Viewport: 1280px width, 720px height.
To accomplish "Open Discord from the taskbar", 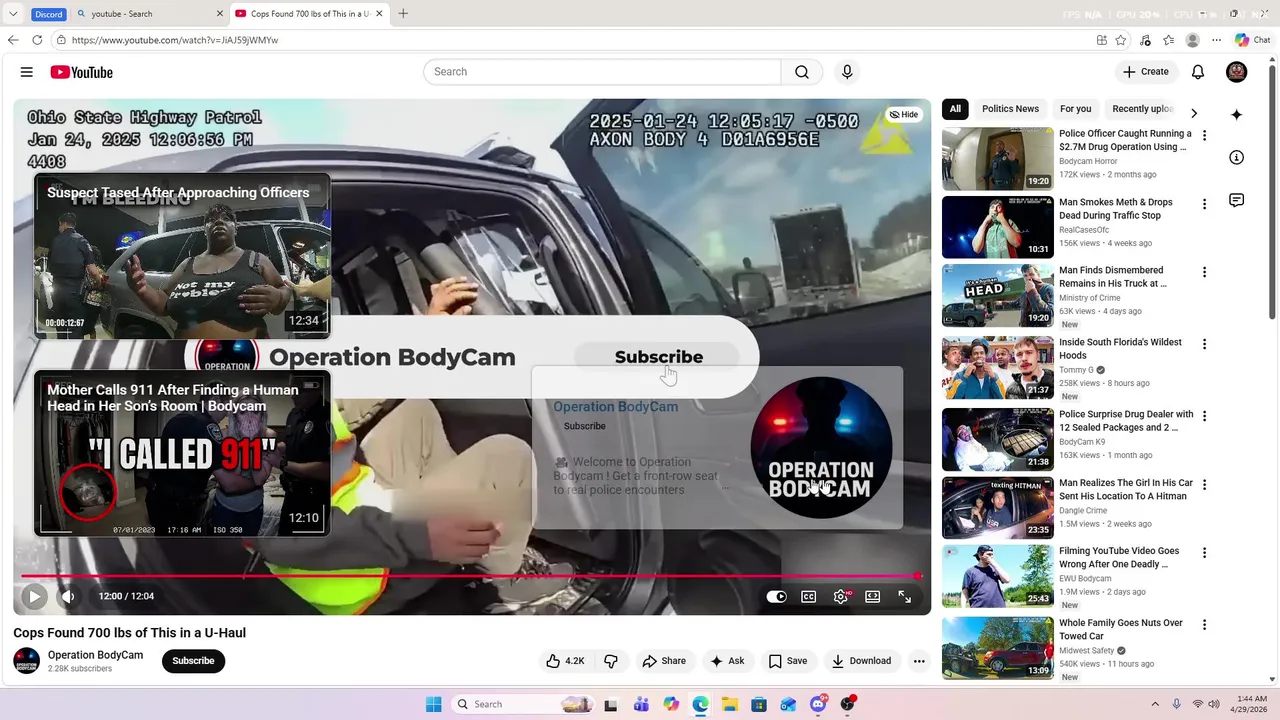I will [818, 704].
